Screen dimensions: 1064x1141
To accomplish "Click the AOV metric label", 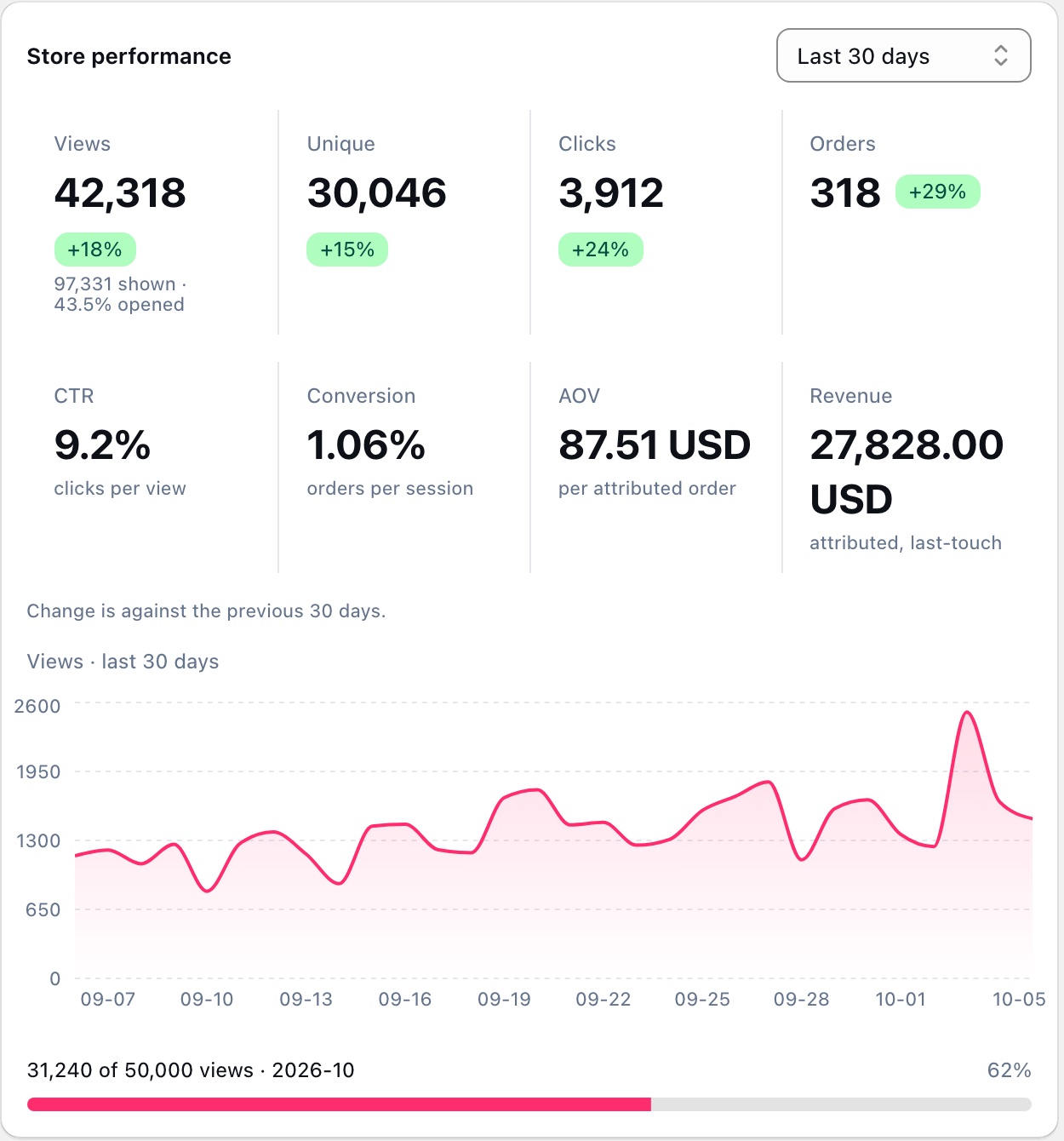I will tap(580, 396).
